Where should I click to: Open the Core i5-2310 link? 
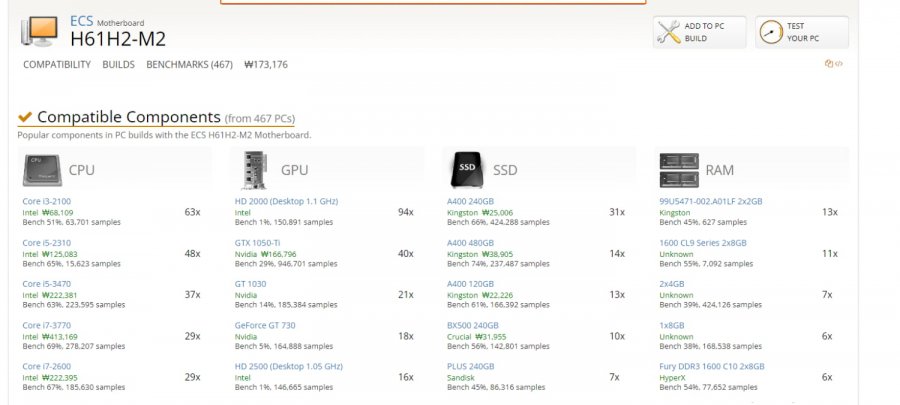click(x=46, y=243)
